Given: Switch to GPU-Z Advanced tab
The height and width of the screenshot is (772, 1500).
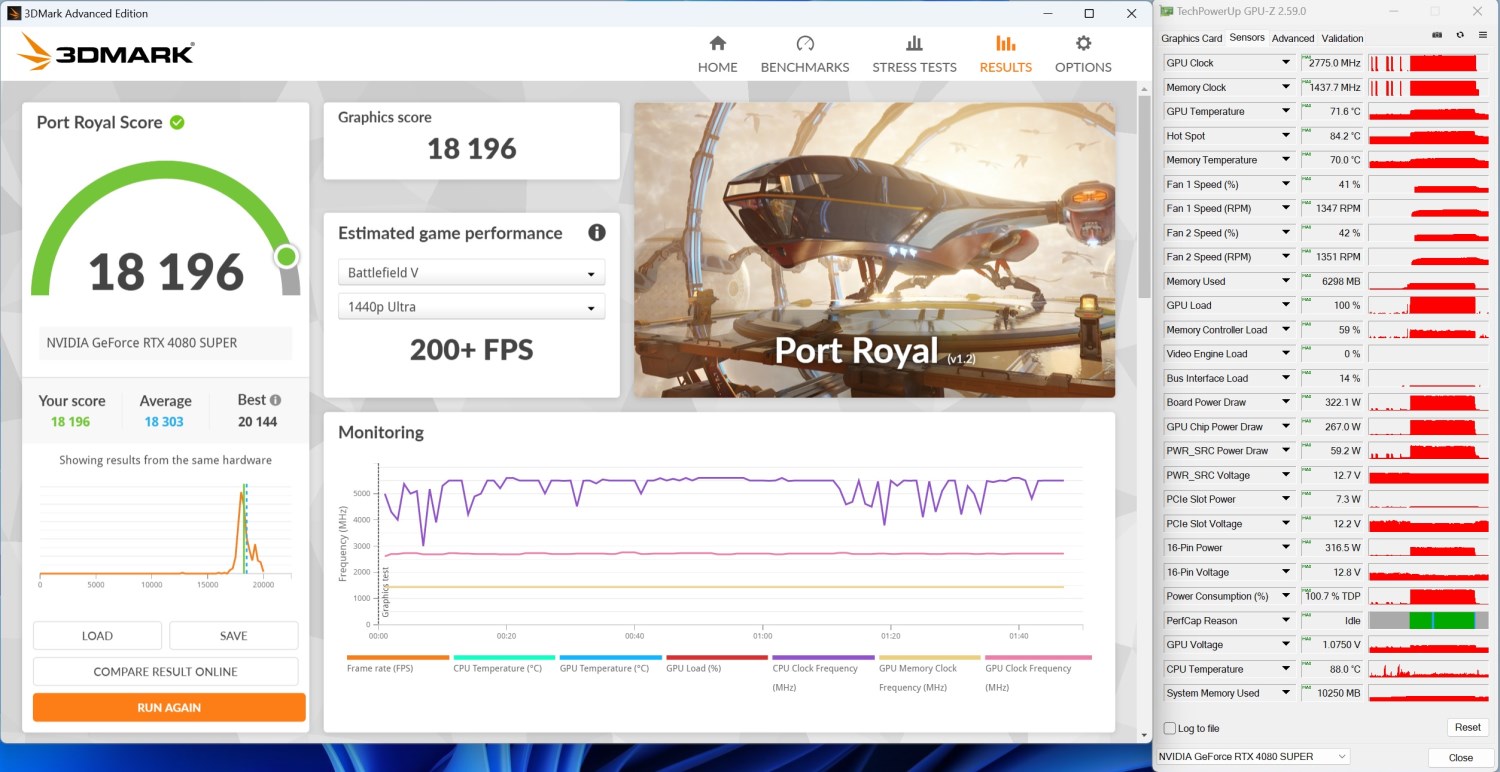Looking at the screenshot, I should (x=1293, y=38).
